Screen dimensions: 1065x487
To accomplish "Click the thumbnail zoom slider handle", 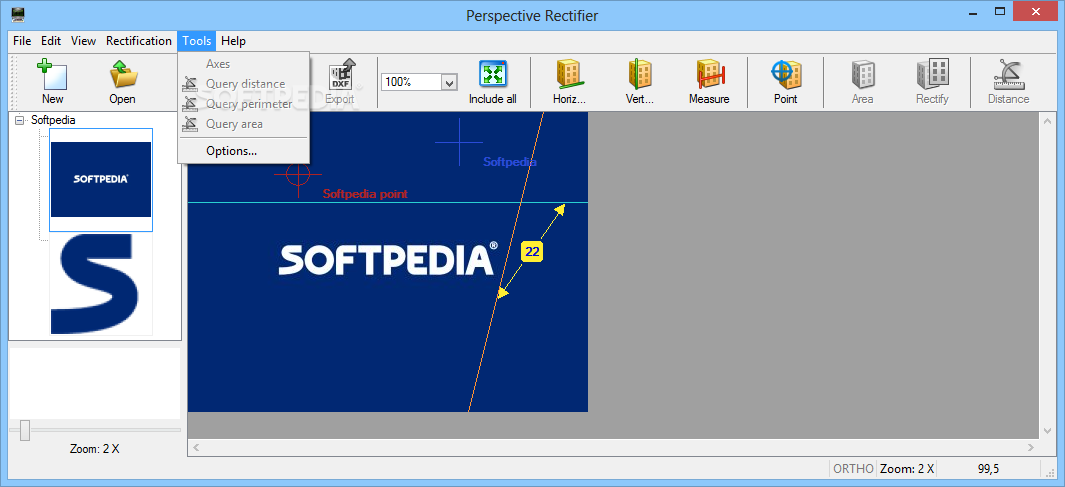I will (25, 430).
